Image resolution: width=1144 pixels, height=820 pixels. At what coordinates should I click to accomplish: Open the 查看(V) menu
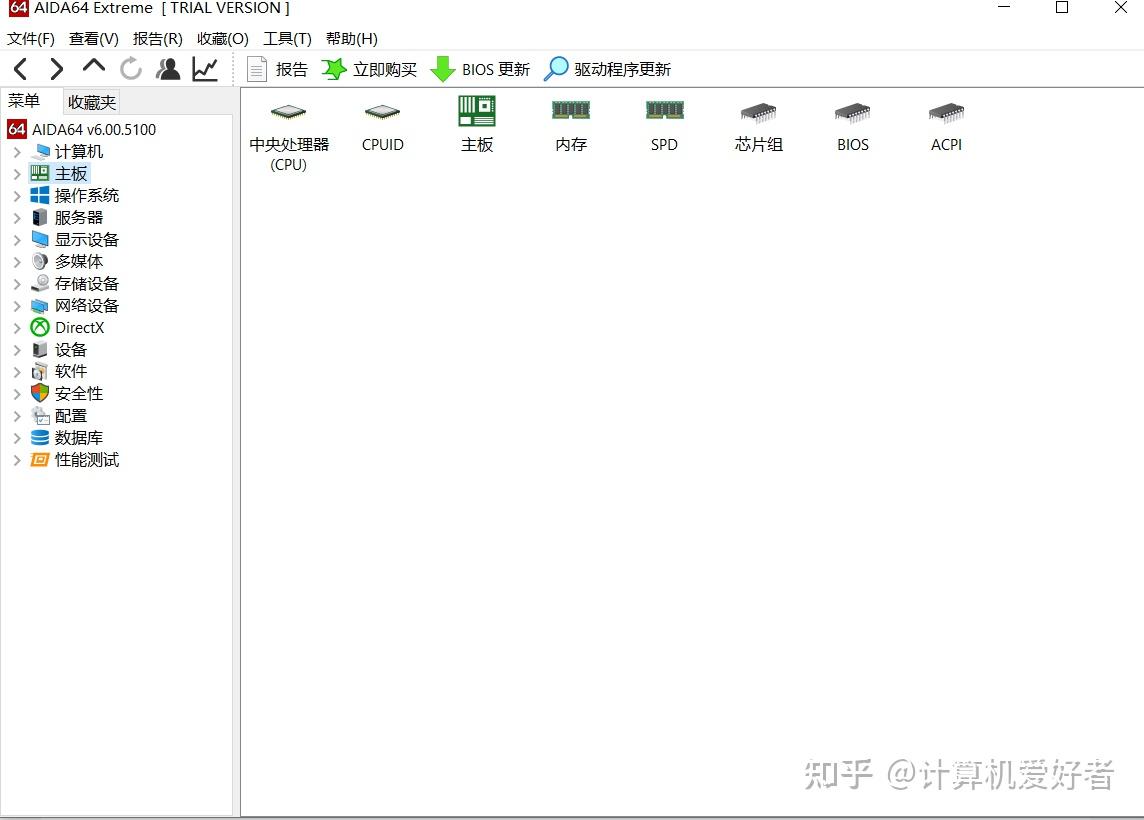click(x=93, y=39)
